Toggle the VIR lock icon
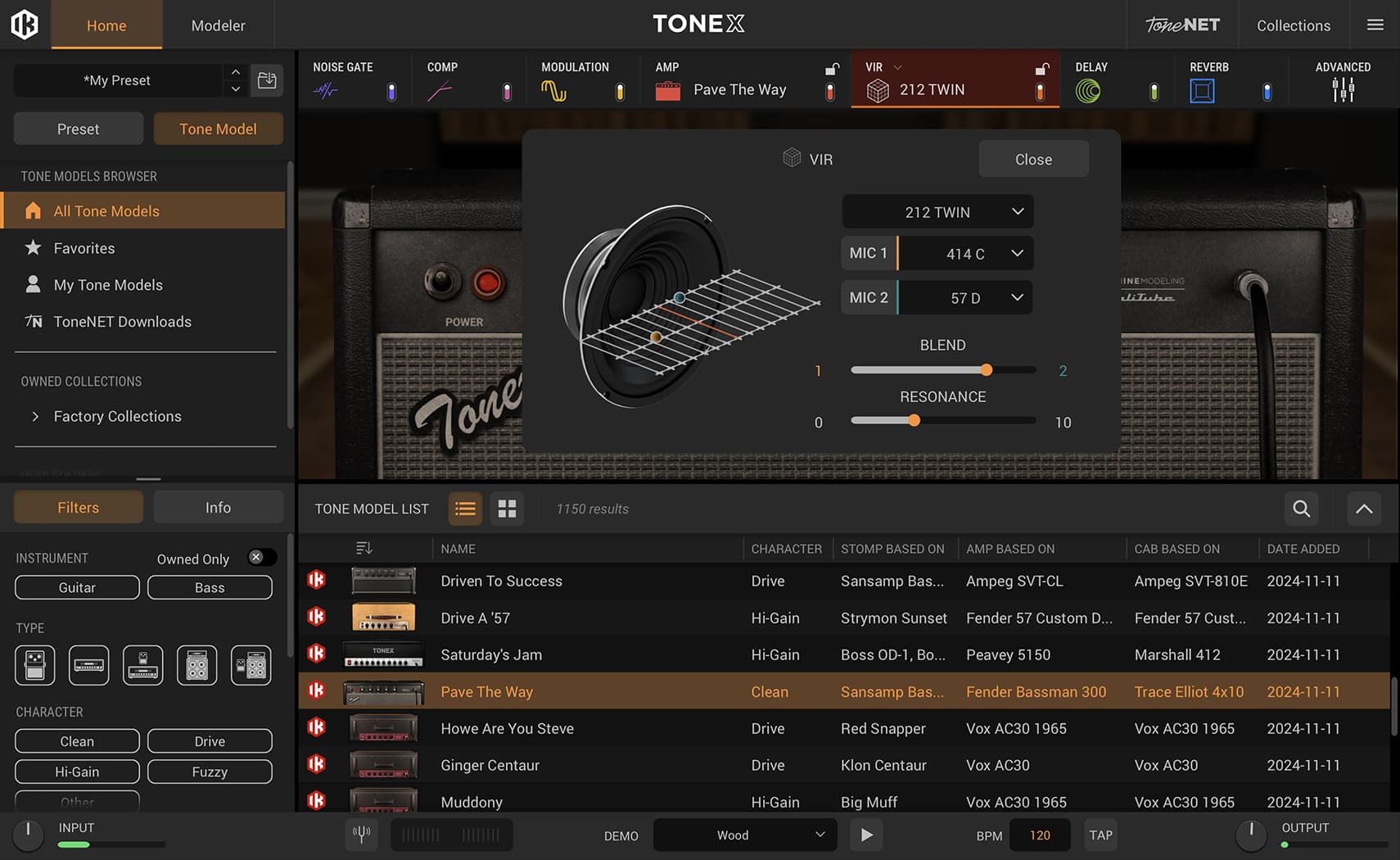Viewport: 1400px width, 860px height. point(1042,69)
